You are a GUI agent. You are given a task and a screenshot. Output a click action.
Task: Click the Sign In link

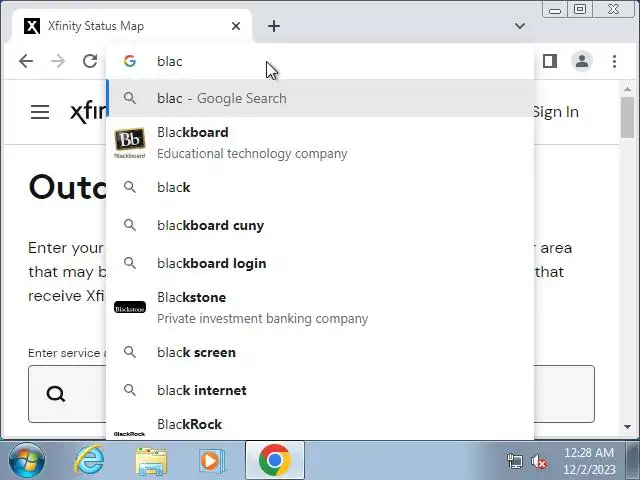coord(556,112)
